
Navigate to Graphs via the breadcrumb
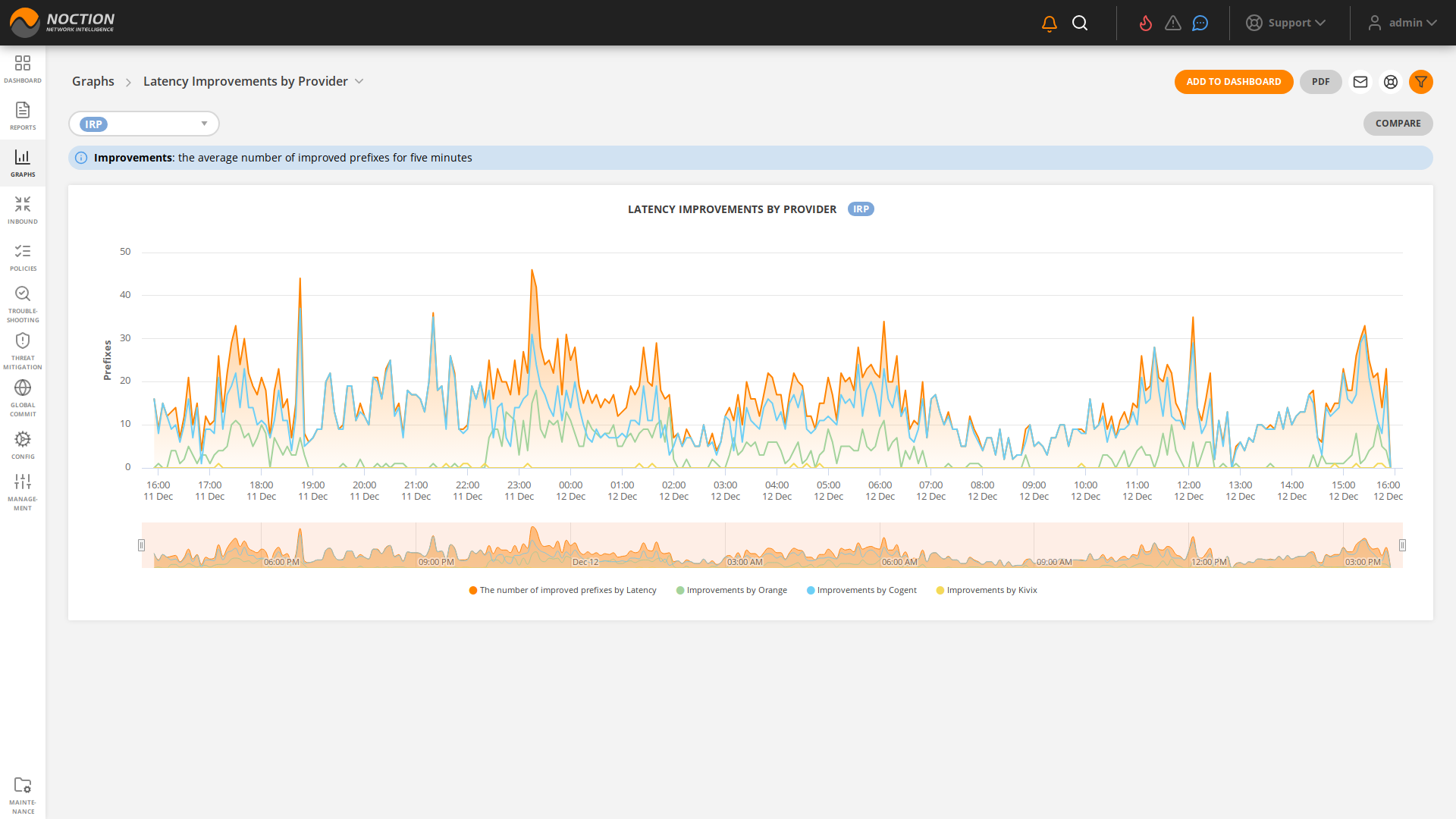pos(93,81)
